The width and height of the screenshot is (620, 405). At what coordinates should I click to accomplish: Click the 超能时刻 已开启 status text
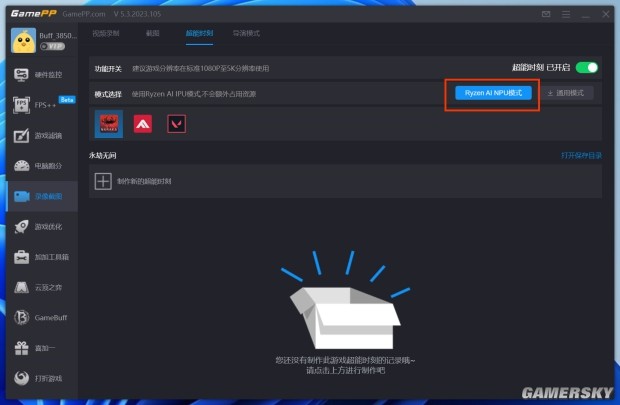point(541,68)
